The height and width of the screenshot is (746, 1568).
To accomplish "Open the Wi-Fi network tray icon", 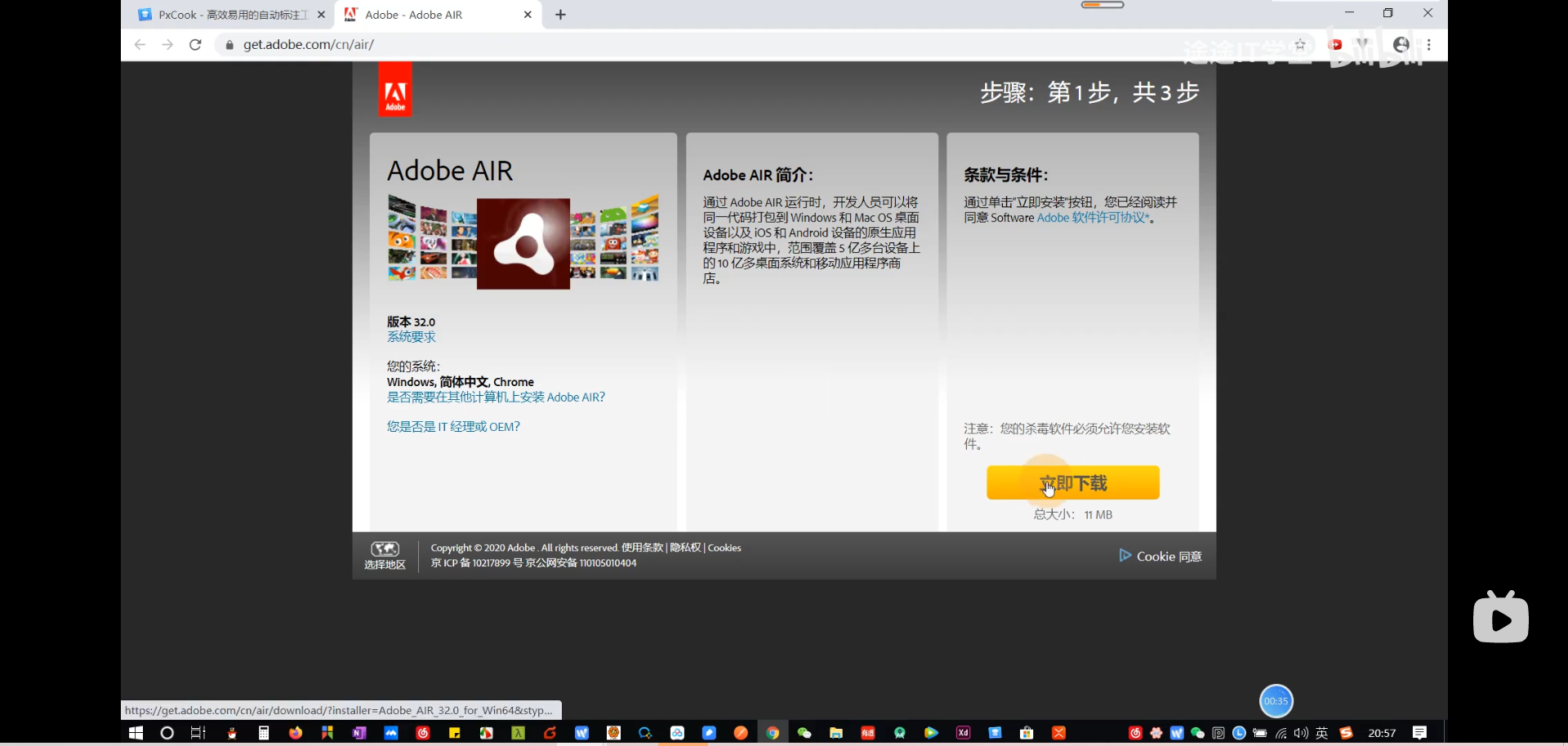I will pos(1281,733).
